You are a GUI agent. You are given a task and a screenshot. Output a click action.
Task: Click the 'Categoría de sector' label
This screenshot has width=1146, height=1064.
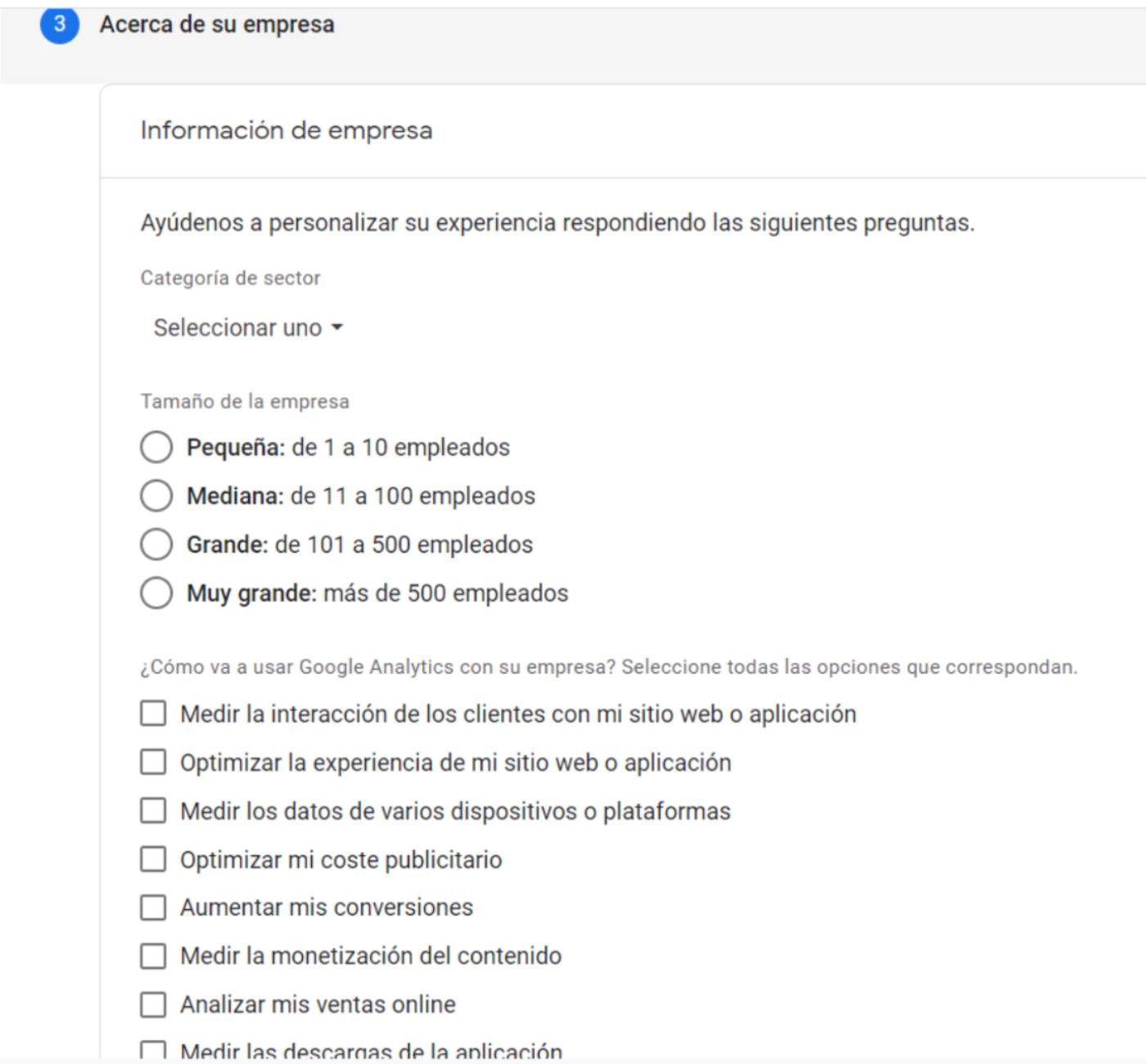click(232, 277)
